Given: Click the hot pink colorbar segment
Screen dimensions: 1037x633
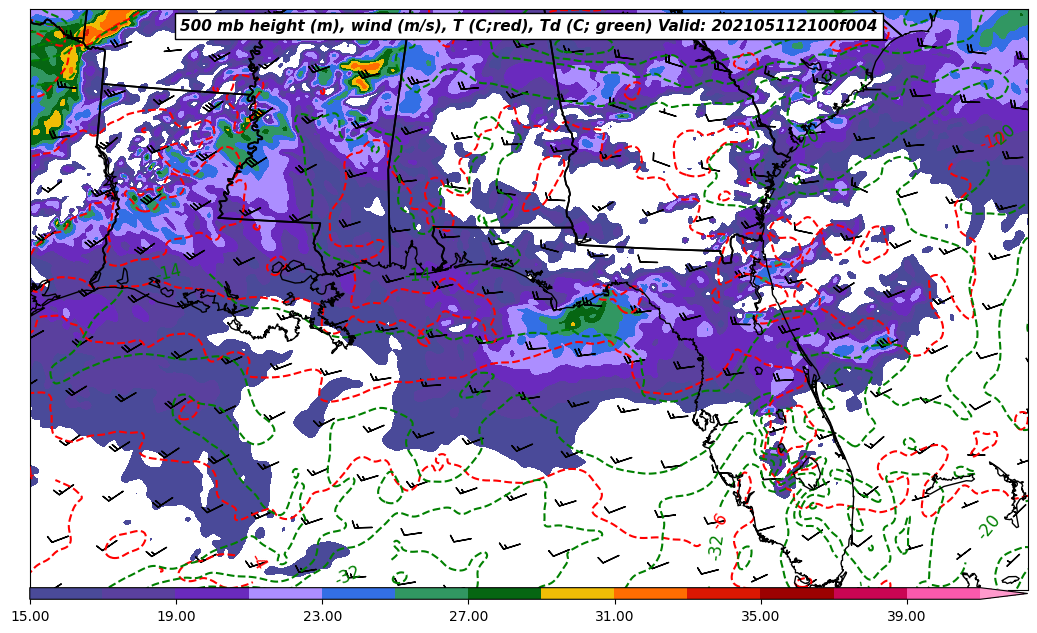Looking at the screenshot, I should [942, 593].
